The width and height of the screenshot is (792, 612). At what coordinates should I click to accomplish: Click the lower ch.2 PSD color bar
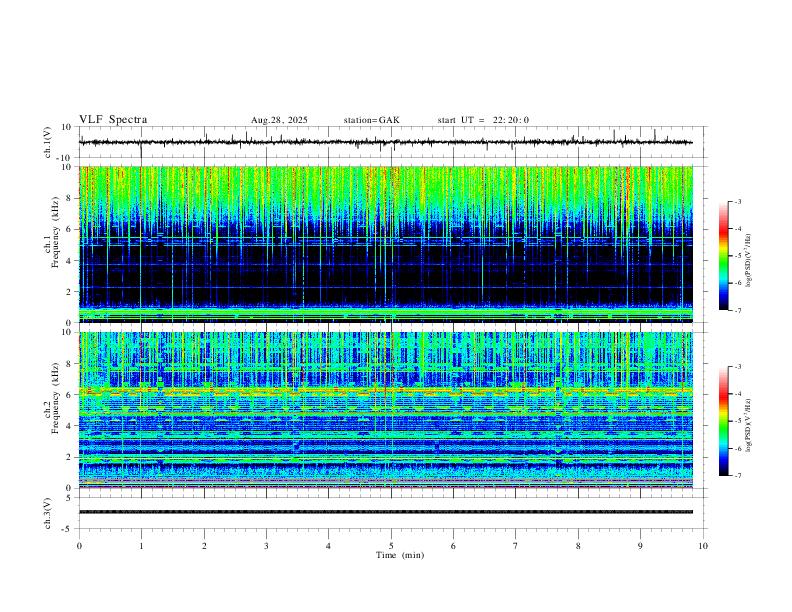(x=723, y=421)
